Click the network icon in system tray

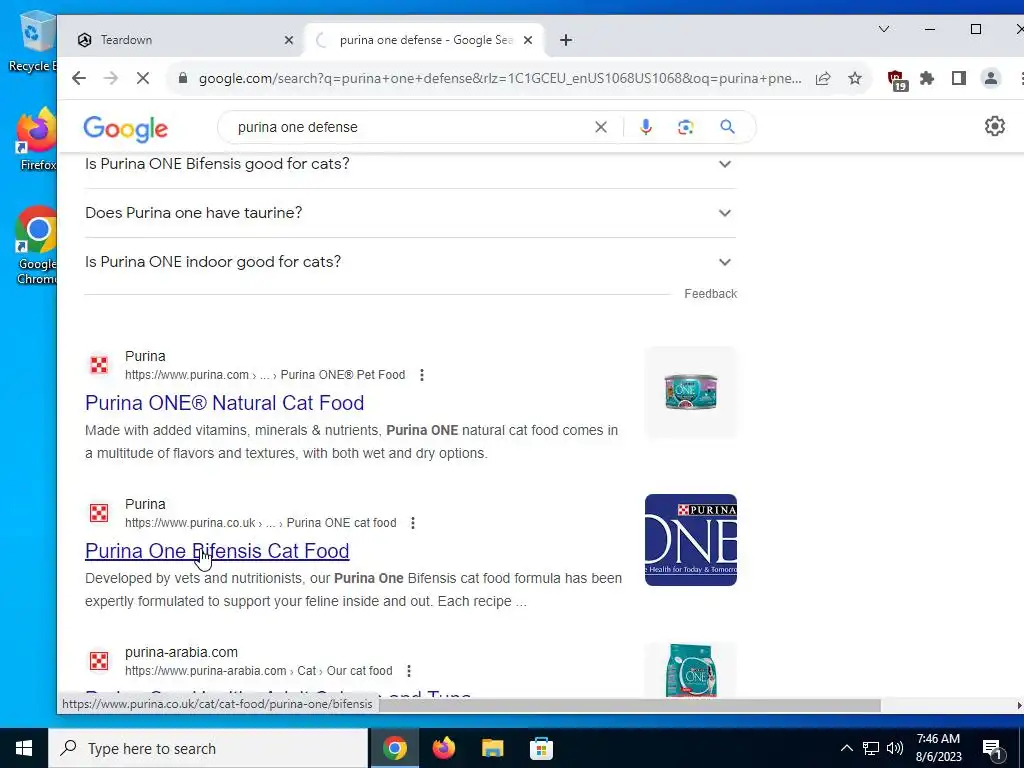pos(871,748)
